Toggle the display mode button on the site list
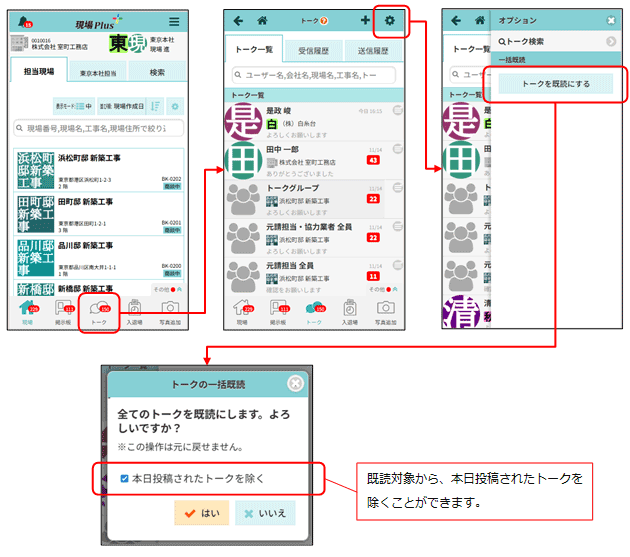This screenshot has height=557, width=630. point(73,105)
